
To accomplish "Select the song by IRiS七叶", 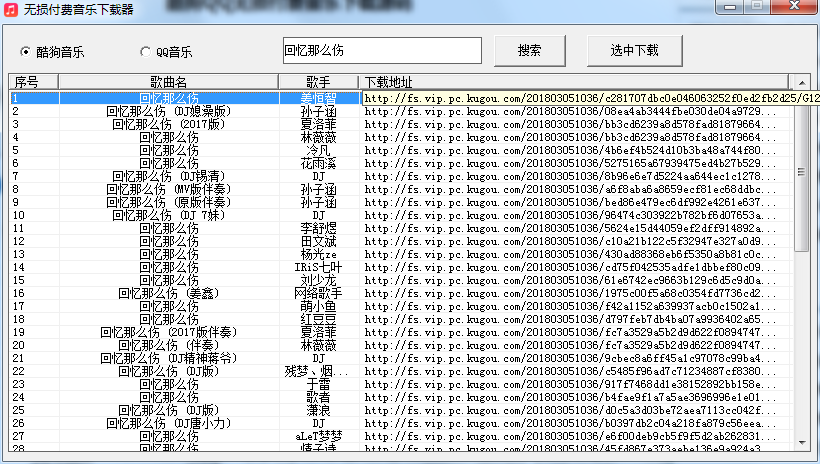I will coord(318,267).
